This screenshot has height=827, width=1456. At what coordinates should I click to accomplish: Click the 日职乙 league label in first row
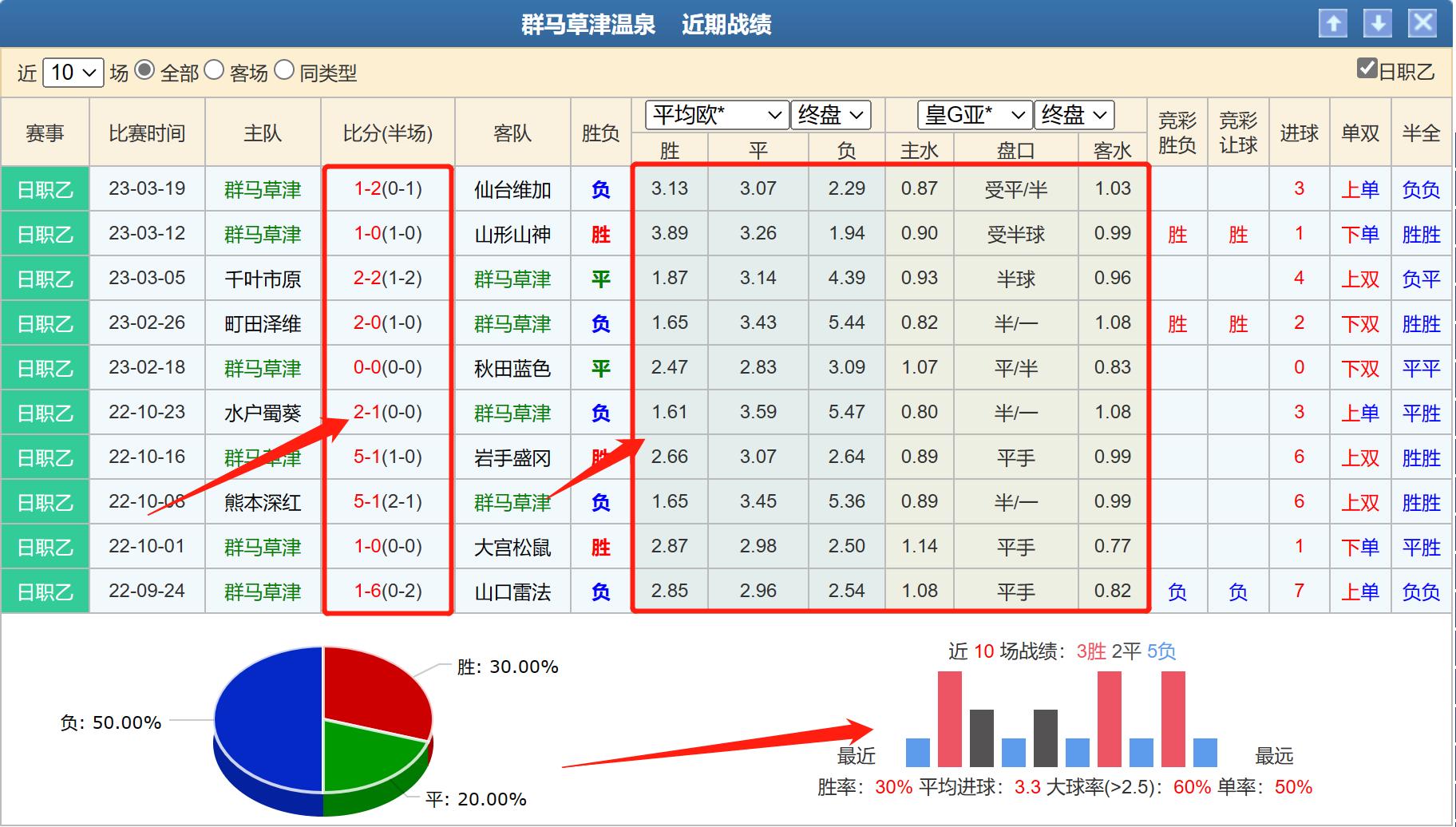[x=45, y=188]
